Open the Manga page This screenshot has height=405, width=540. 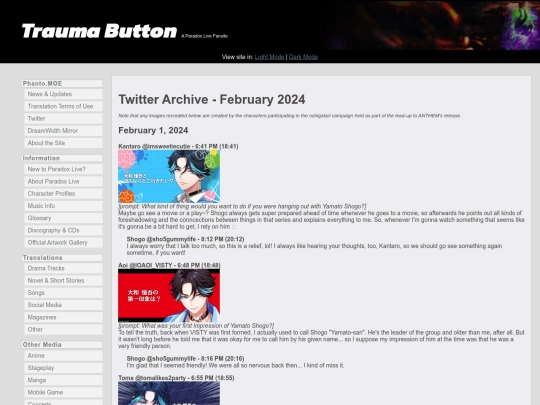pos(63,380)
